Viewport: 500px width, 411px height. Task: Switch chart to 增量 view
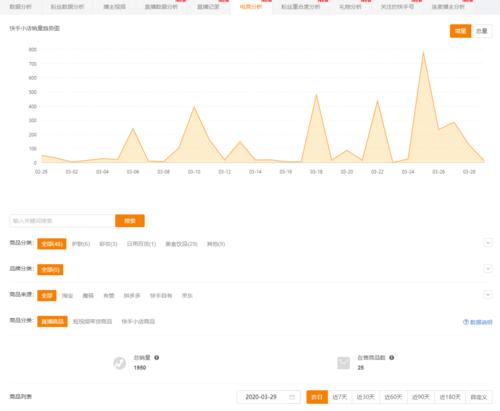tap(460, 31)
